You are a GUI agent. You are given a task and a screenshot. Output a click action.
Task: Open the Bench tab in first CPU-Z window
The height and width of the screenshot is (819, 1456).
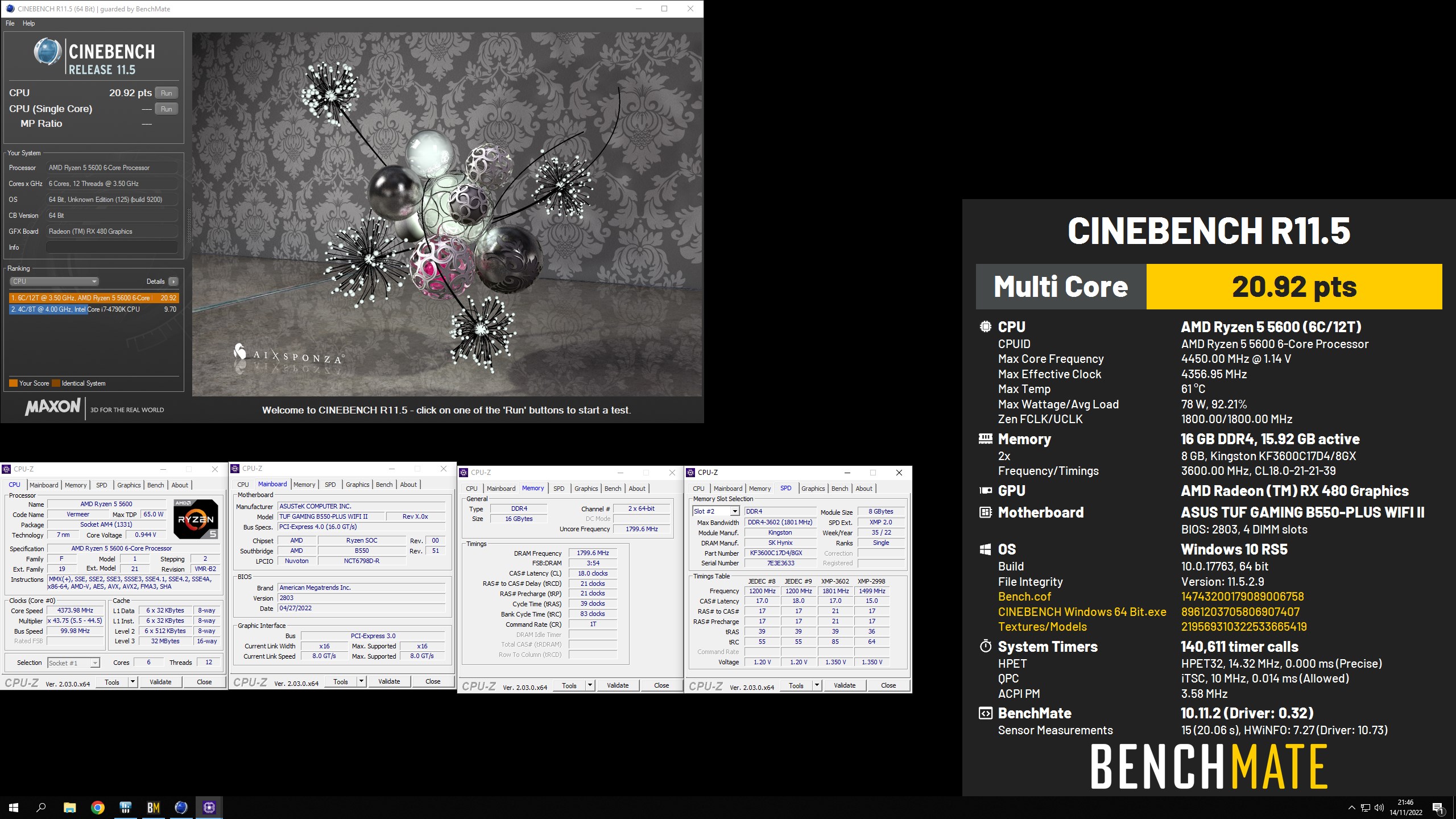tap(155, 485)
